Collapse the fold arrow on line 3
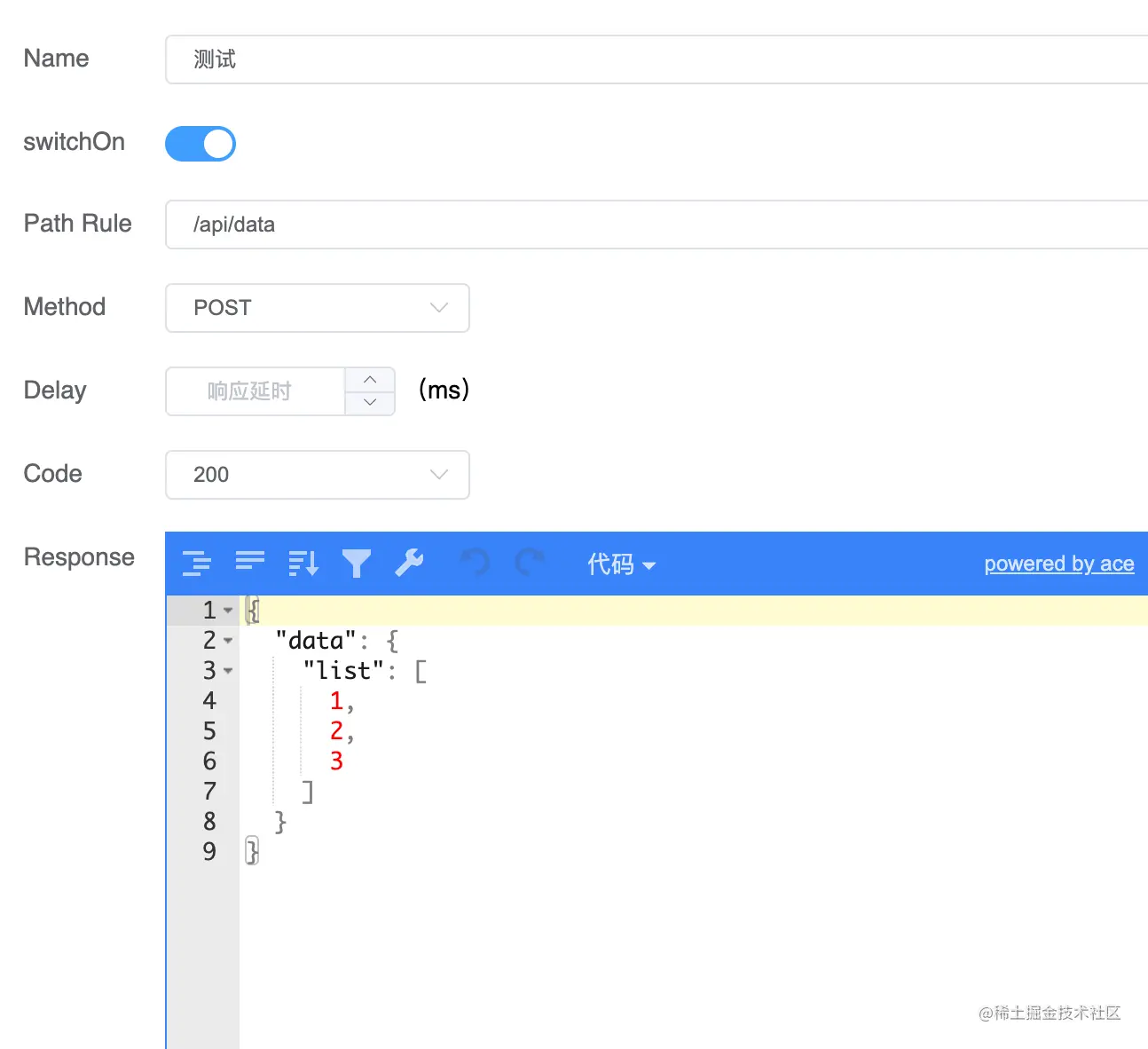 (228, 671)
